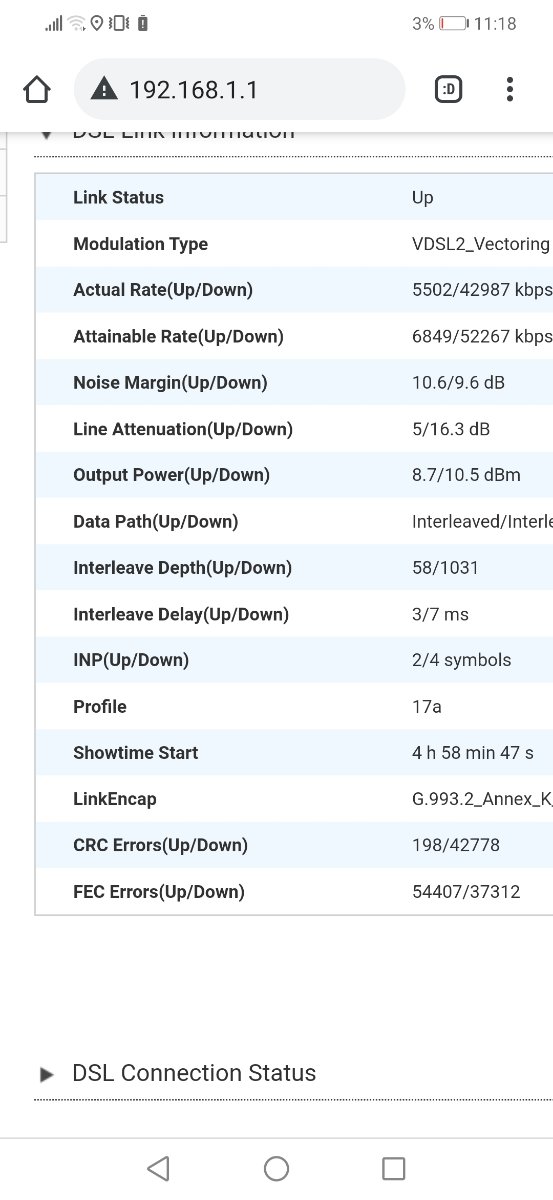Tap the Actual Rate(Up/Down) label
The width and height of the screenshot is (553, 1200).
tap(163, 290)
